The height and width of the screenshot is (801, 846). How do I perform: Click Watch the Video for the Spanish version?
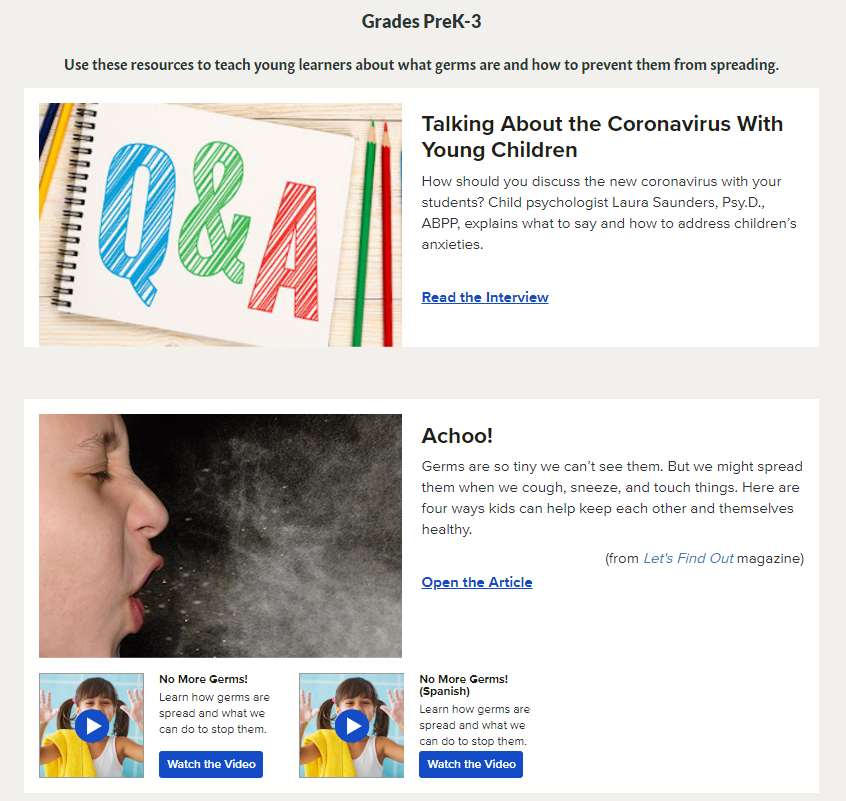(471, 764)
